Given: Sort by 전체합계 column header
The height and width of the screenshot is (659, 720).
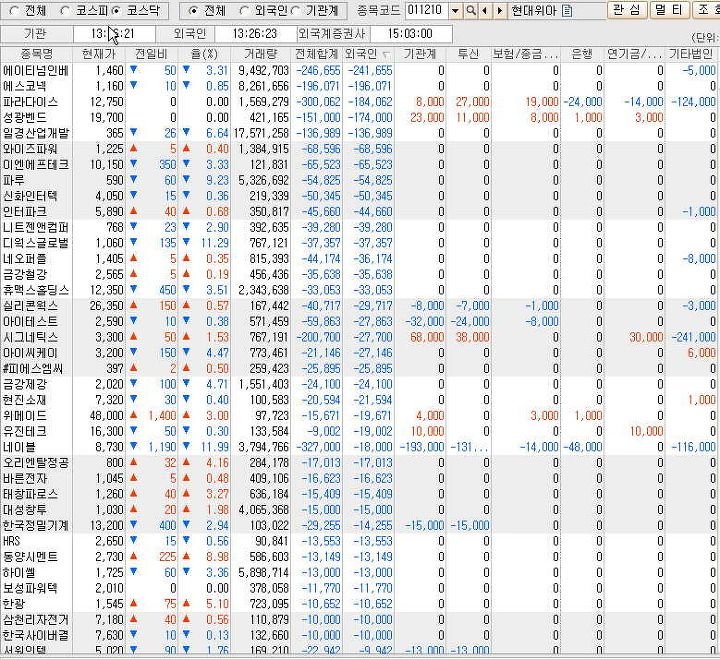Looking at the screenshot, I should coord(316,54).
